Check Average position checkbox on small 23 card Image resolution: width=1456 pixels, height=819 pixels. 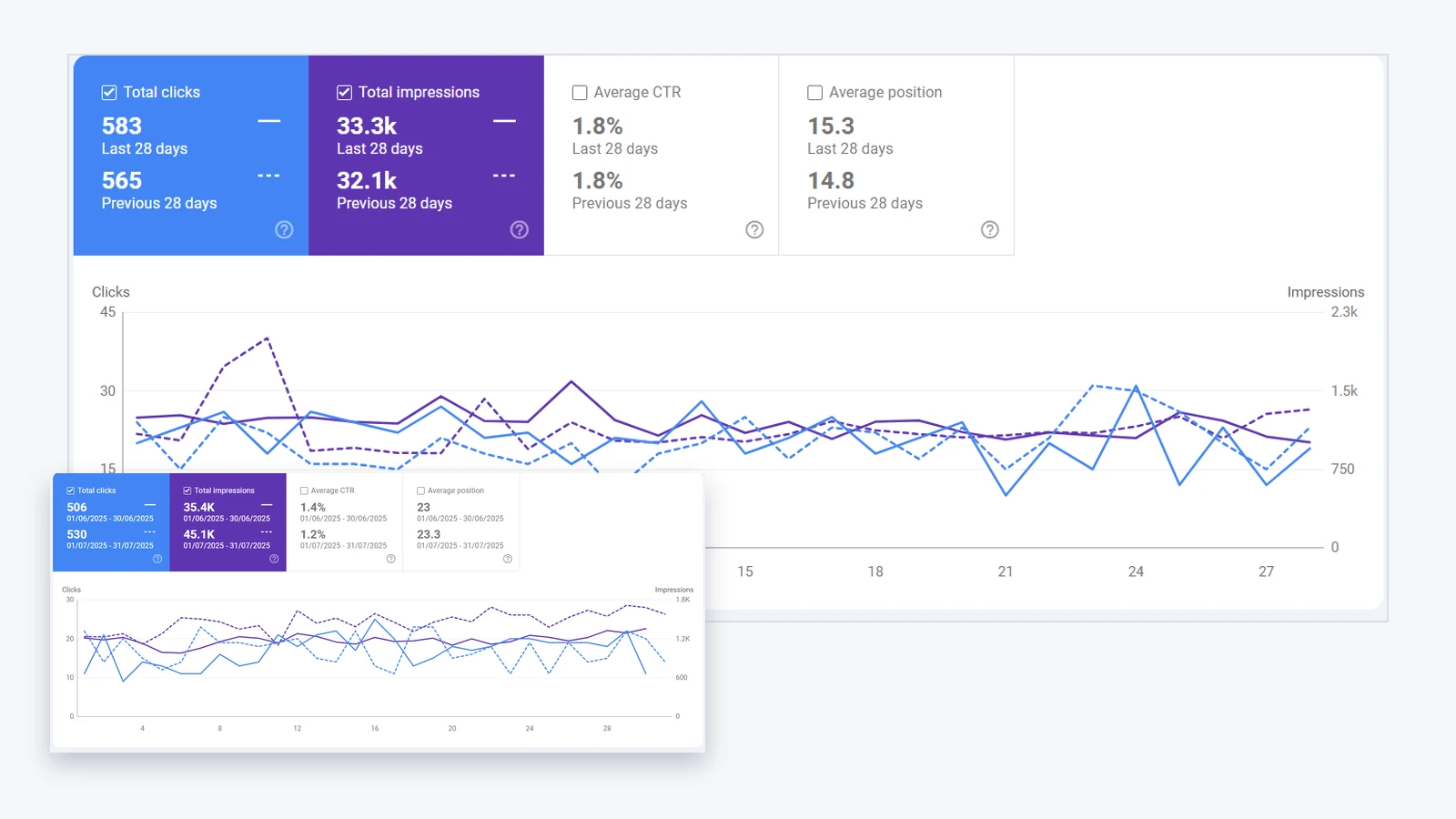pyautogui.click(x=420, y=490)
